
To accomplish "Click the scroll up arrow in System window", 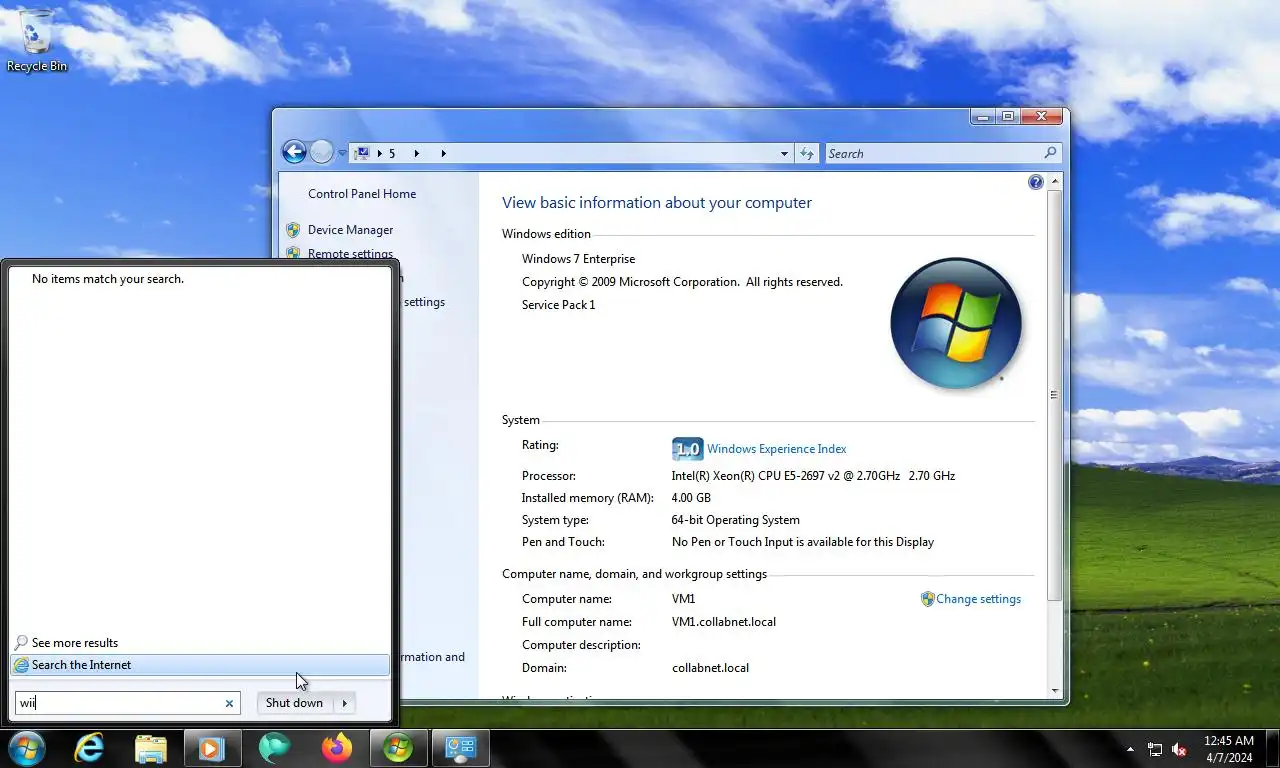I will click(x=1055, y=182).
